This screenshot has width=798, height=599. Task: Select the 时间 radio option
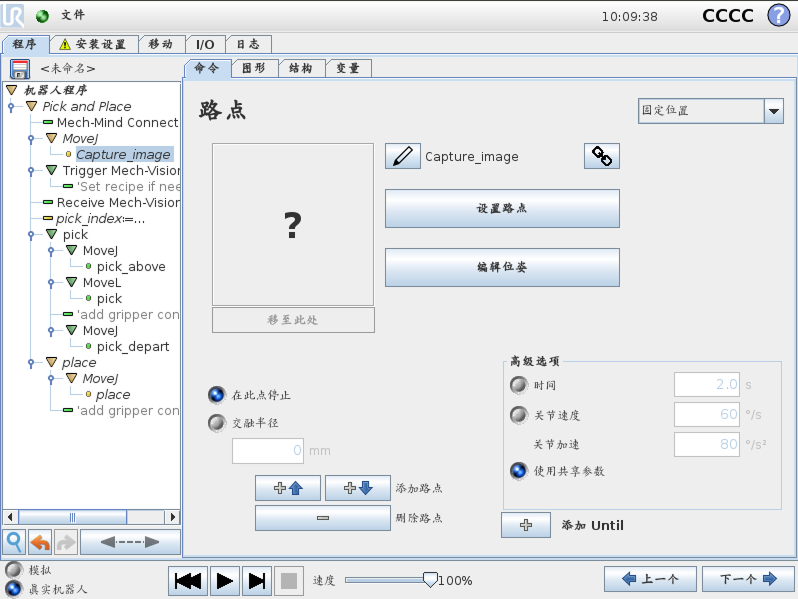tap(519, 385)
